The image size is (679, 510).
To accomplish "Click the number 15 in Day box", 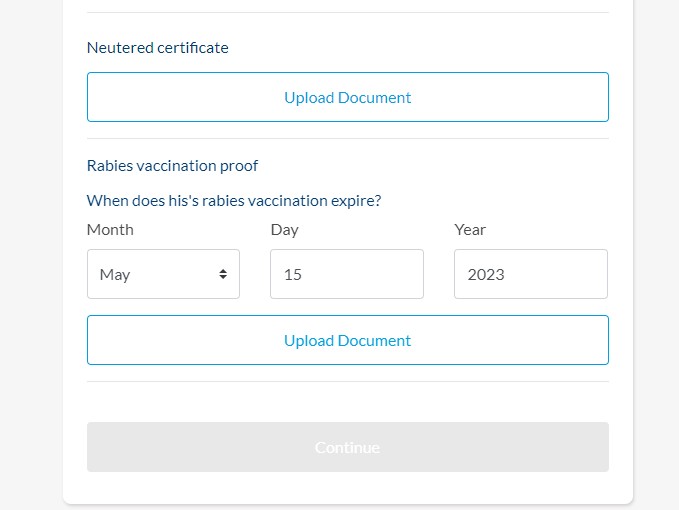I will tap(293, 274).
